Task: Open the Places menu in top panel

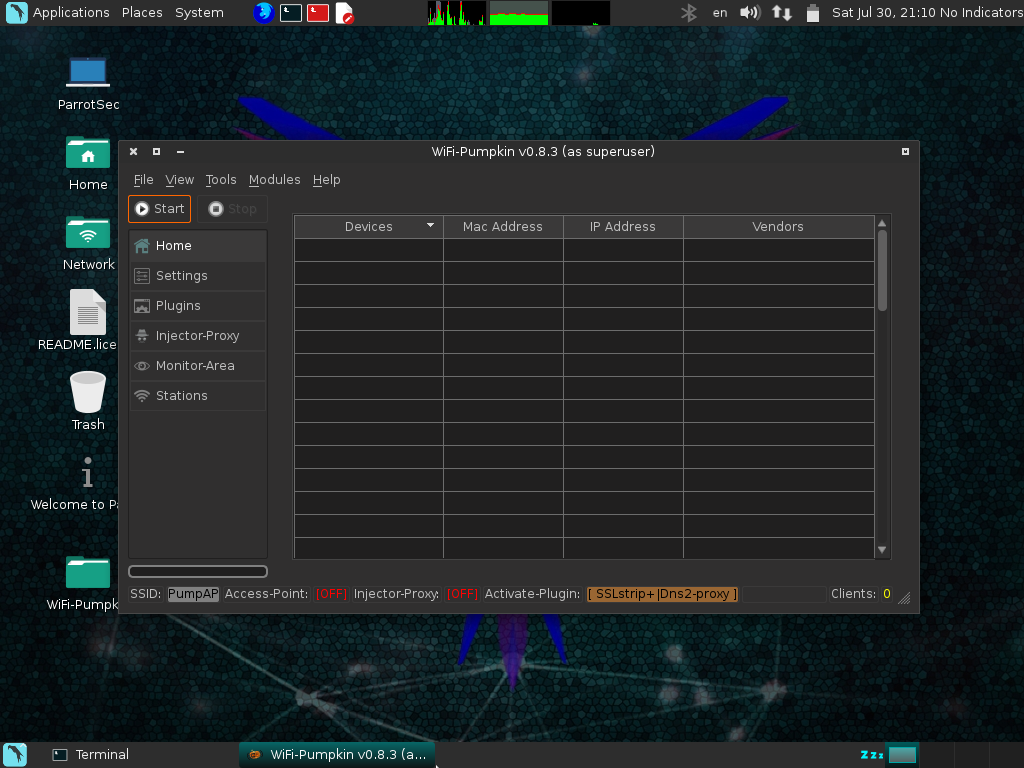Action: (x=142, y=12)
